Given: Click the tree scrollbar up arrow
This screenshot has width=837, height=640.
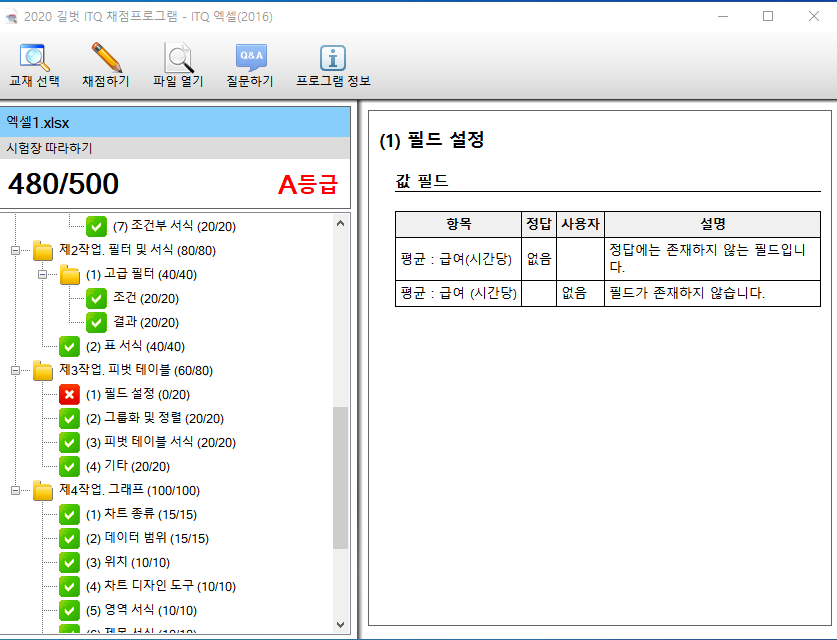Looking at the screenshot, I should tap(341, 222).
